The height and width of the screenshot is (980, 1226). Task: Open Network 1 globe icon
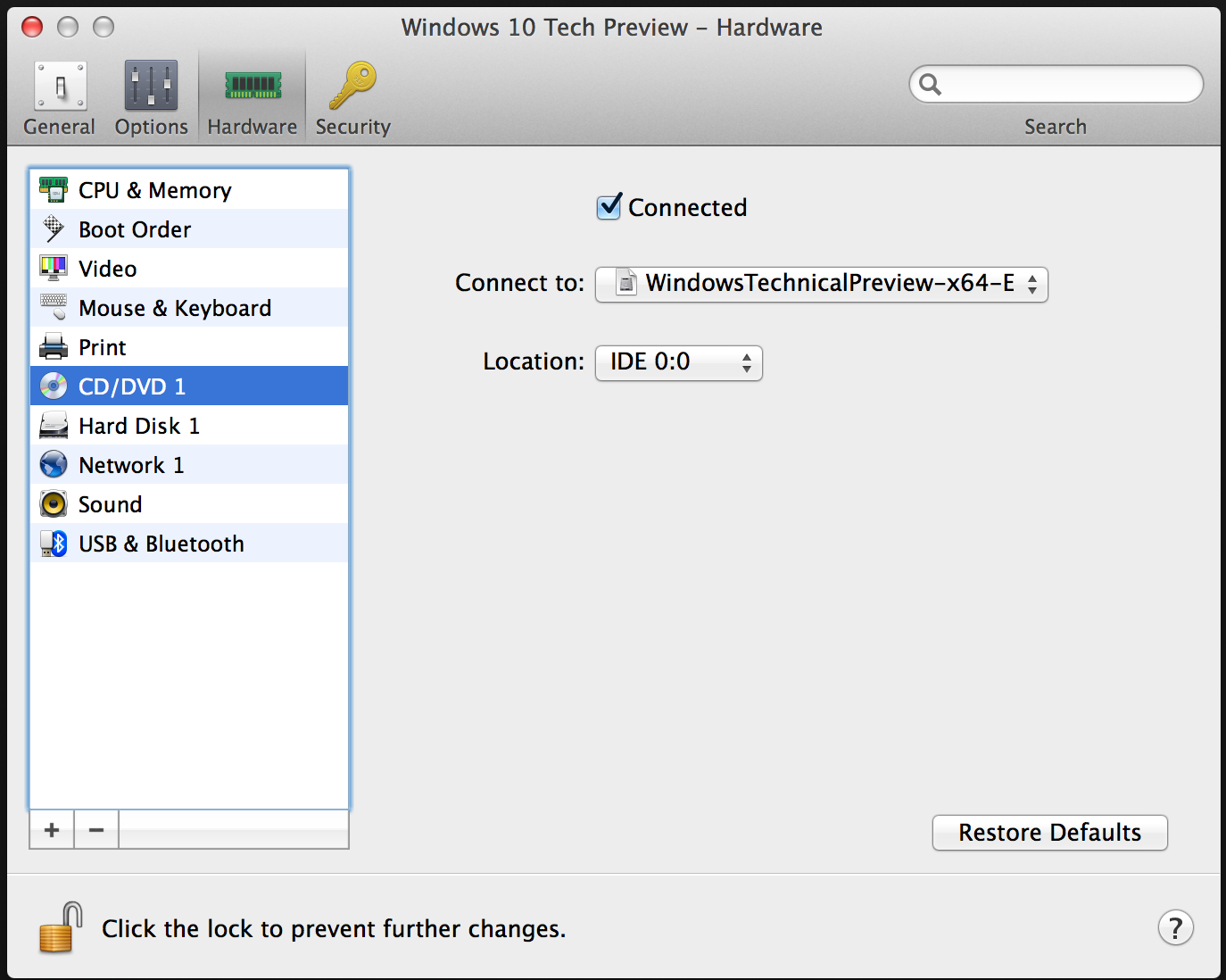click(x=54, y=465)
